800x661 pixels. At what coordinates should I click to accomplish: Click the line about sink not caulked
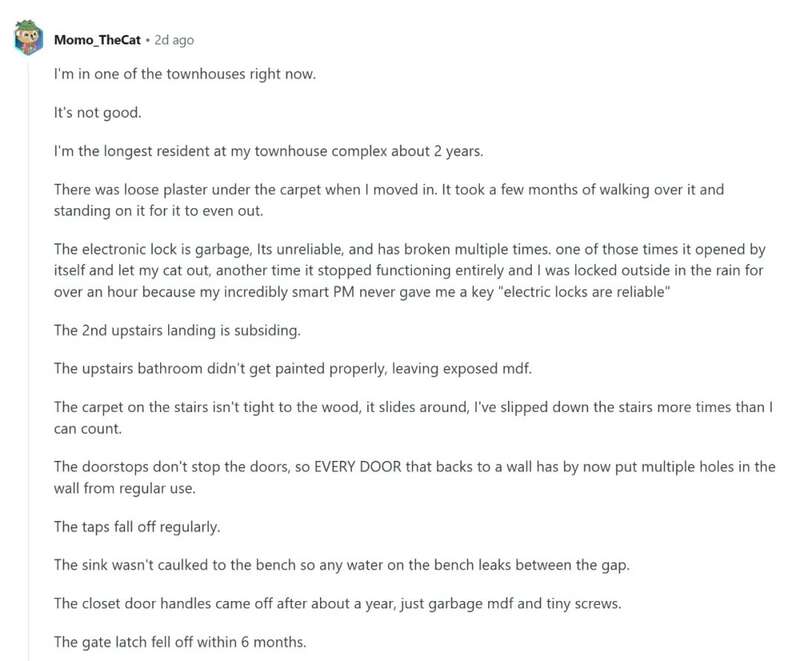[342, 565]
